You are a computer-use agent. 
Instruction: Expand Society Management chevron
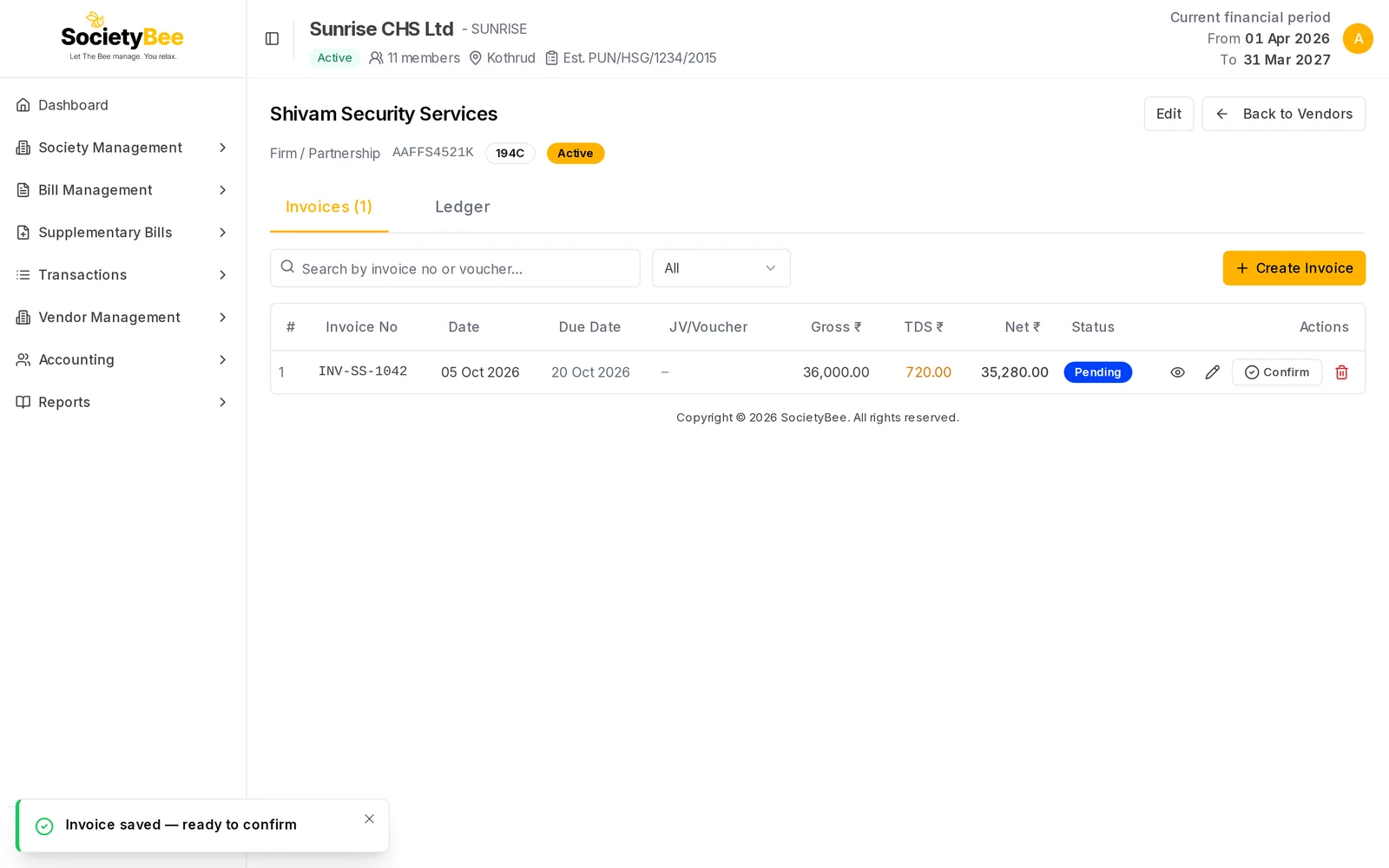[x=222, y=148]
